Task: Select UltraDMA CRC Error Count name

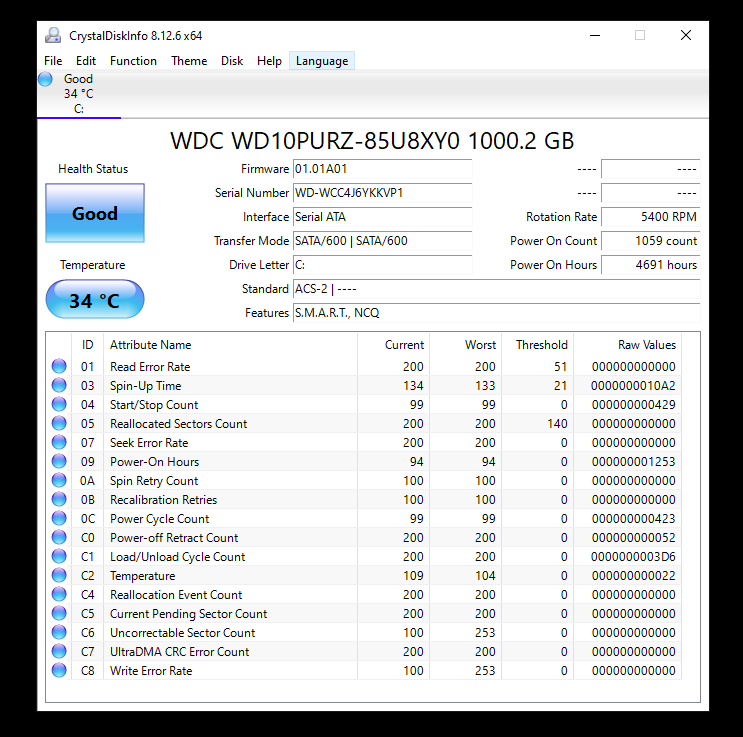Action: click(179, 652)
